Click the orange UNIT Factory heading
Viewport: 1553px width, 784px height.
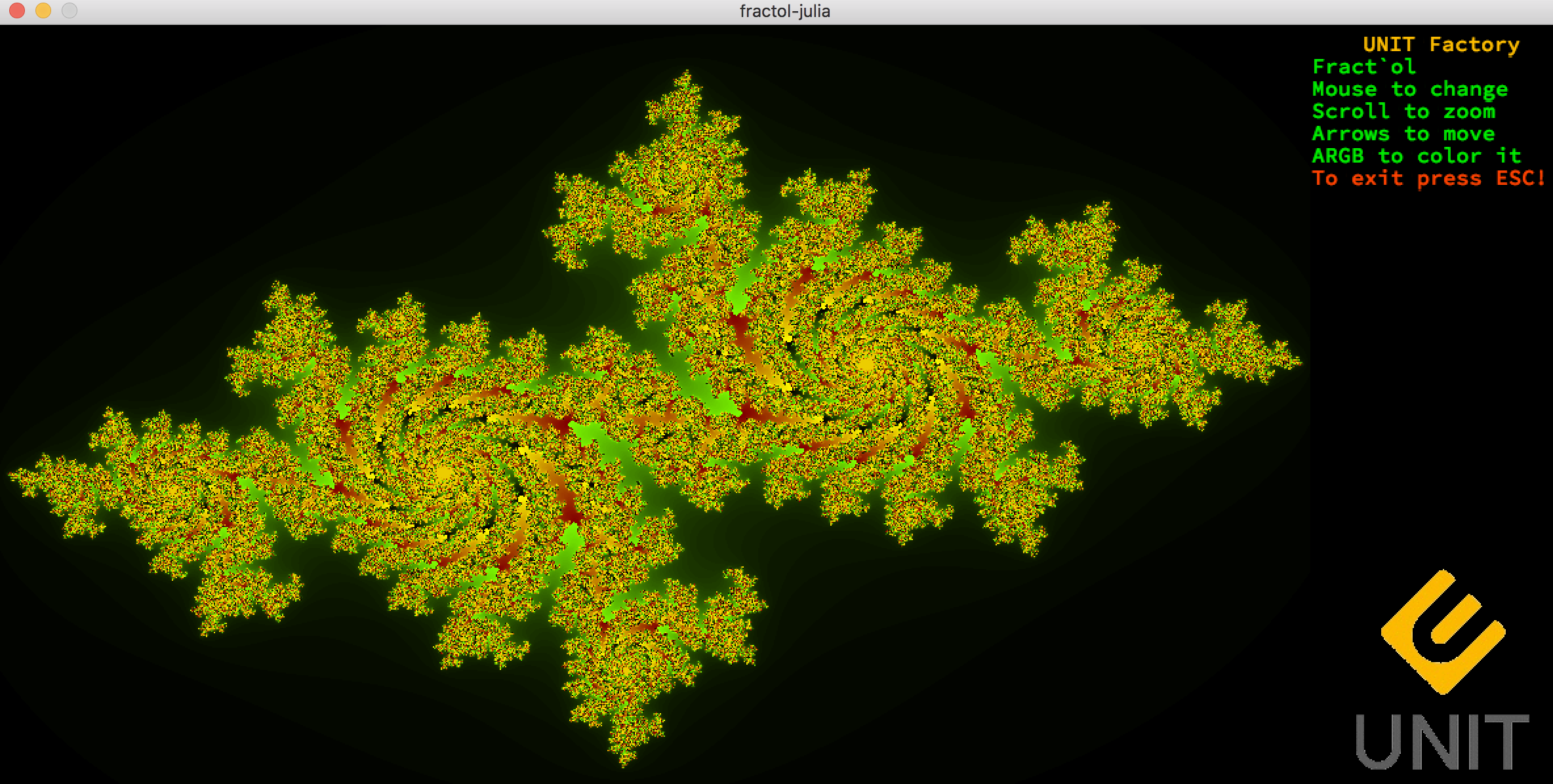(x=1440, y=45)
